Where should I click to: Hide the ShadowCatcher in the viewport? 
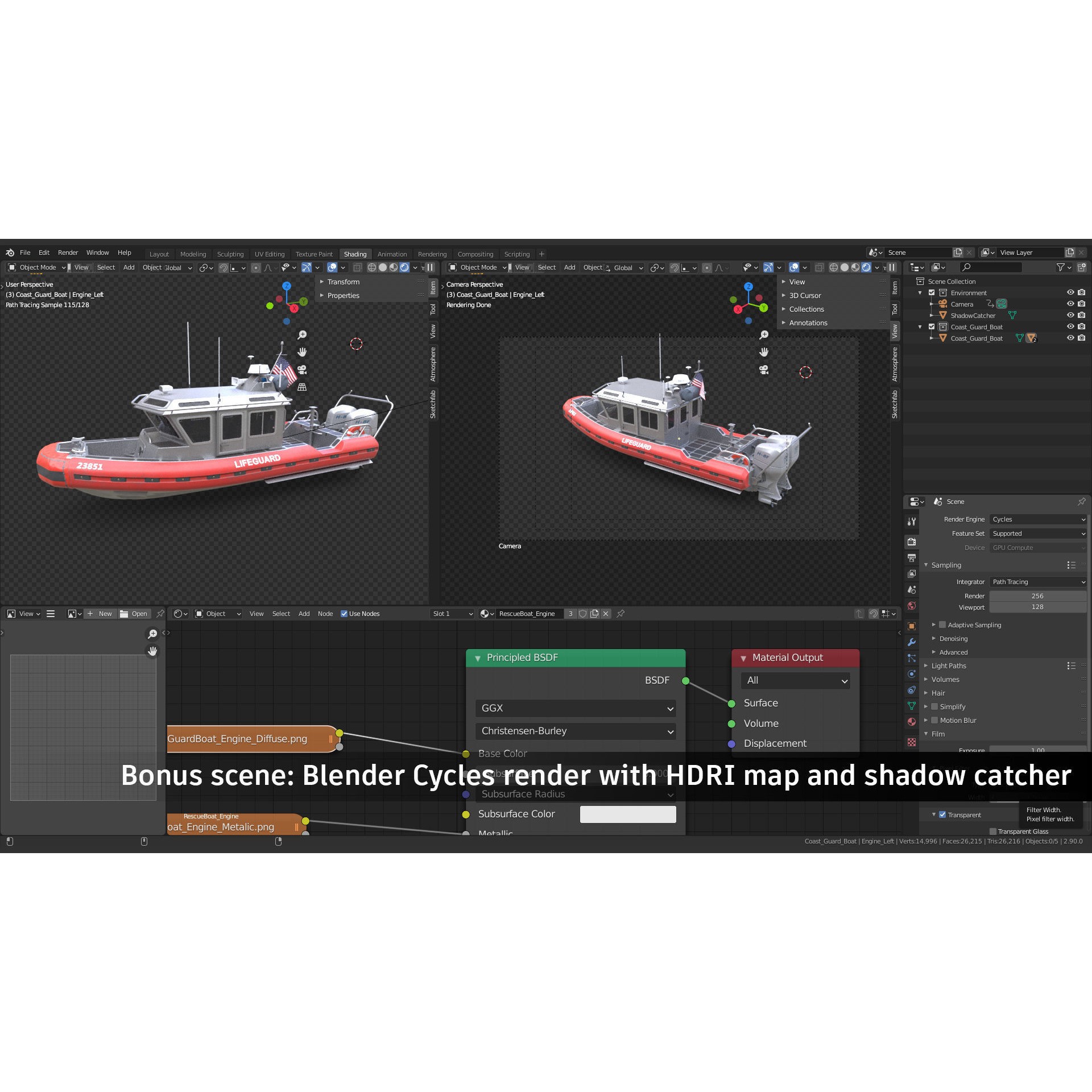(x=1070, y=315)
